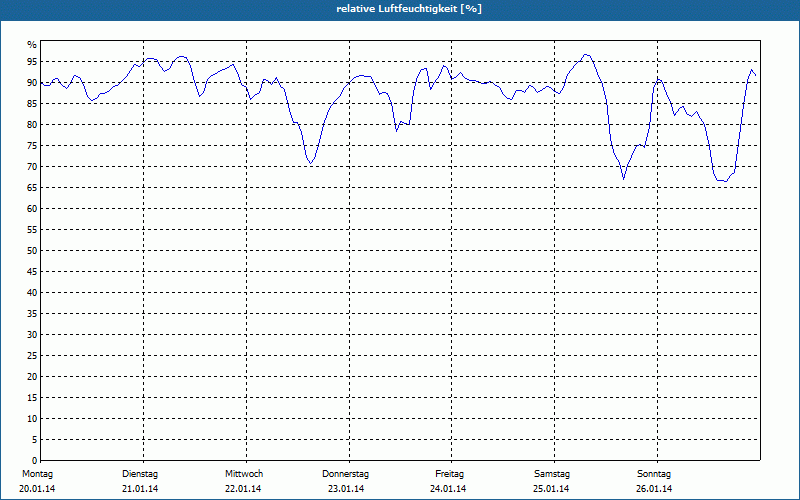Select the 65 y-axis value
800x500 pixels.
32,188
